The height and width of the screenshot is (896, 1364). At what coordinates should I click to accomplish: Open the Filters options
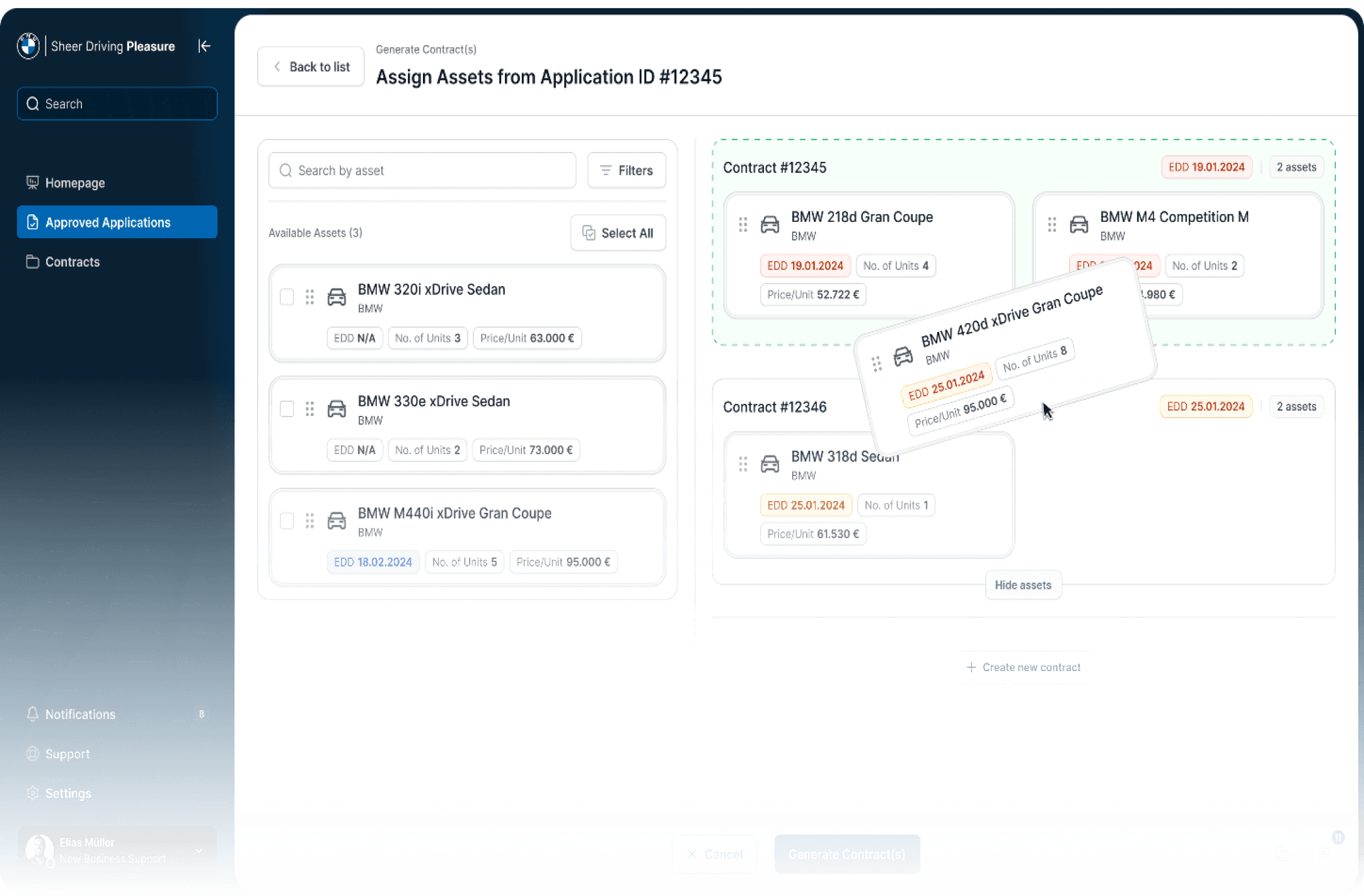coord(626,170)
